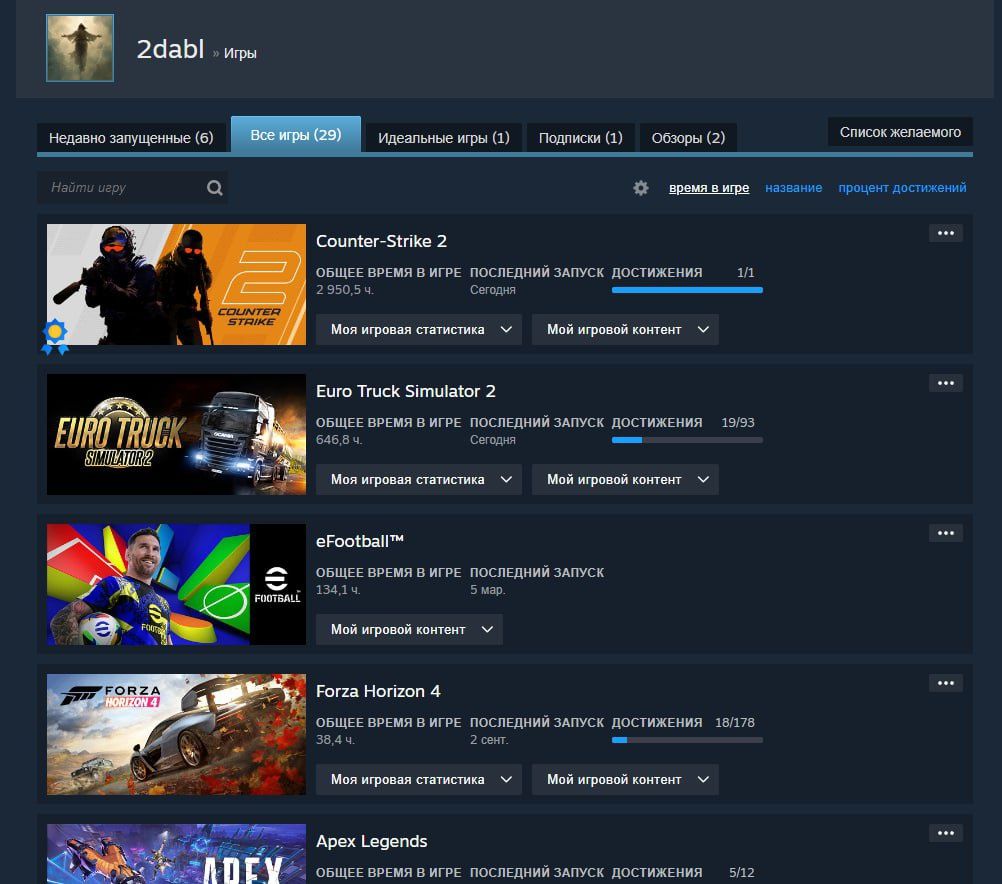The height and width of the screenshot is (884, 1002).
Task: Sort games by процент достижений
Action: point(902,188)
